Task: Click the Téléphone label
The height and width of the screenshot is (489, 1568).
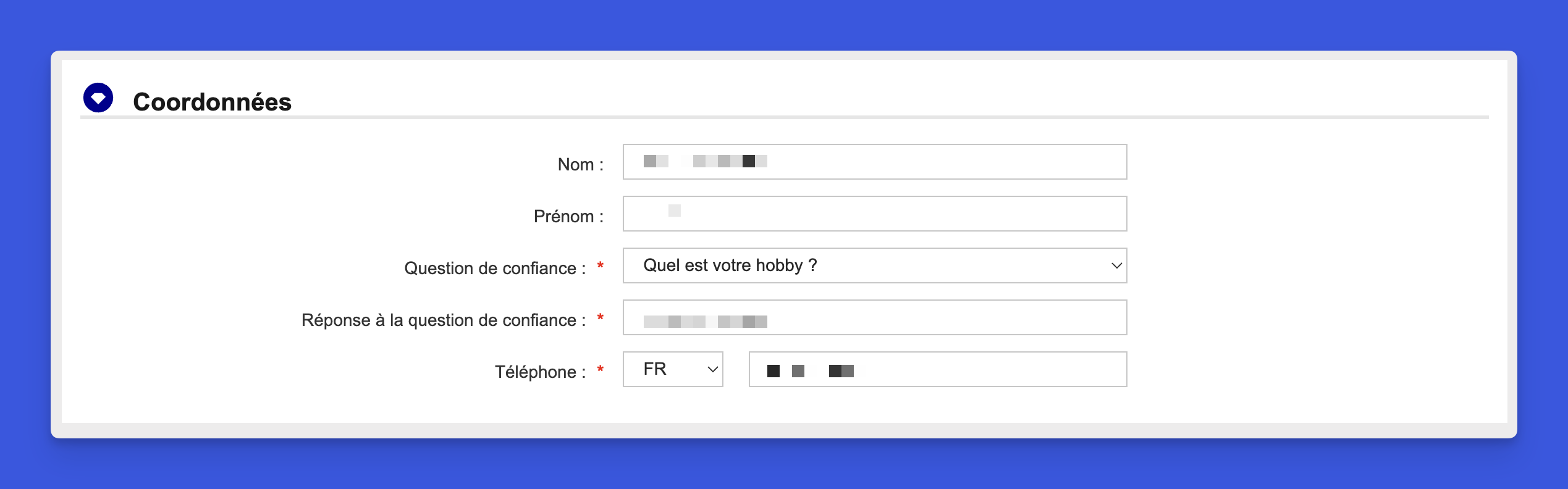Action: 539,372
